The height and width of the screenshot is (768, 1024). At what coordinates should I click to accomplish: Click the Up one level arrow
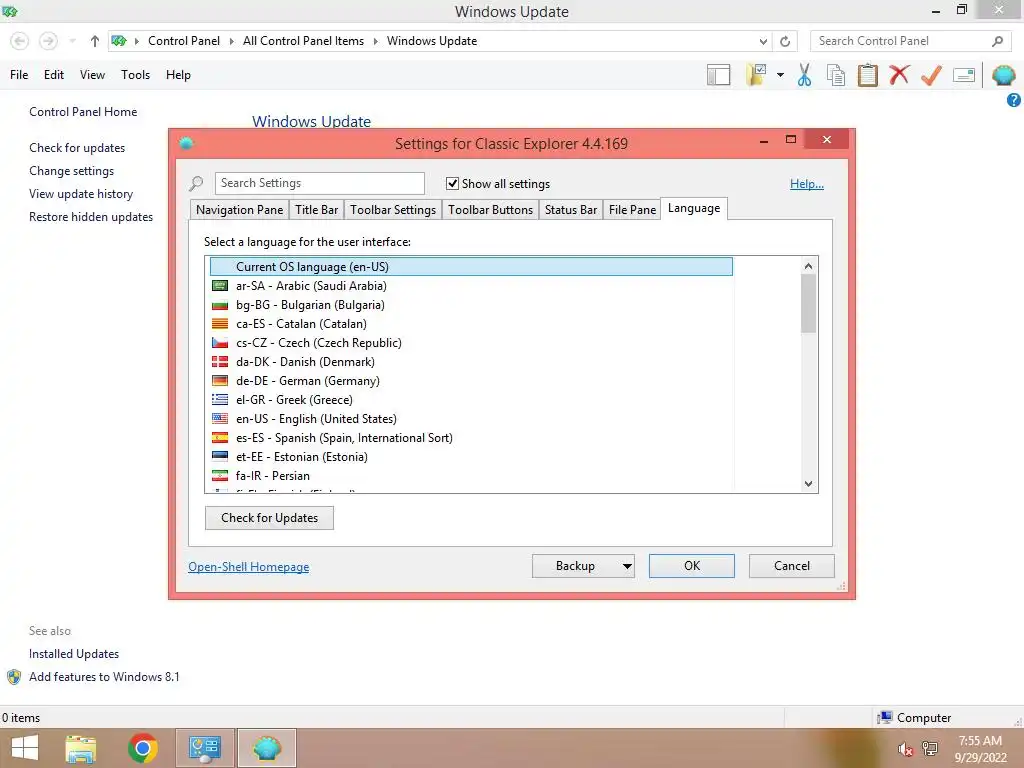pyautogui.click(x=95, y=41)
